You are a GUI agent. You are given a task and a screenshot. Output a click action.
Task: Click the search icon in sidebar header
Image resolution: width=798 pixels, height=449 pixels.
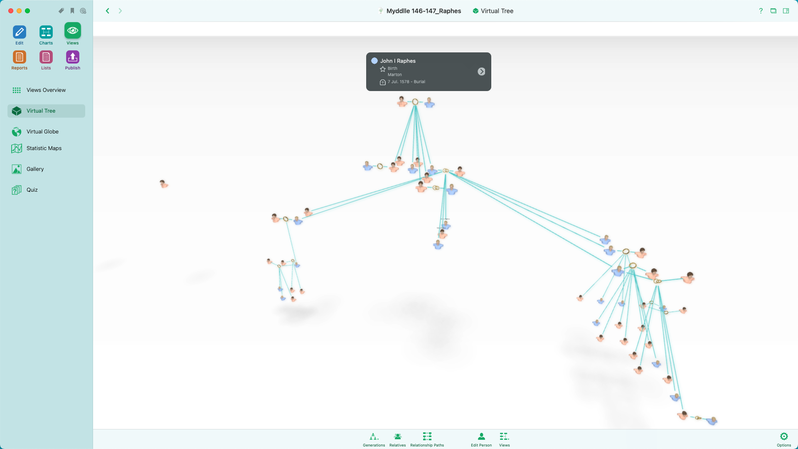(83, 11)
